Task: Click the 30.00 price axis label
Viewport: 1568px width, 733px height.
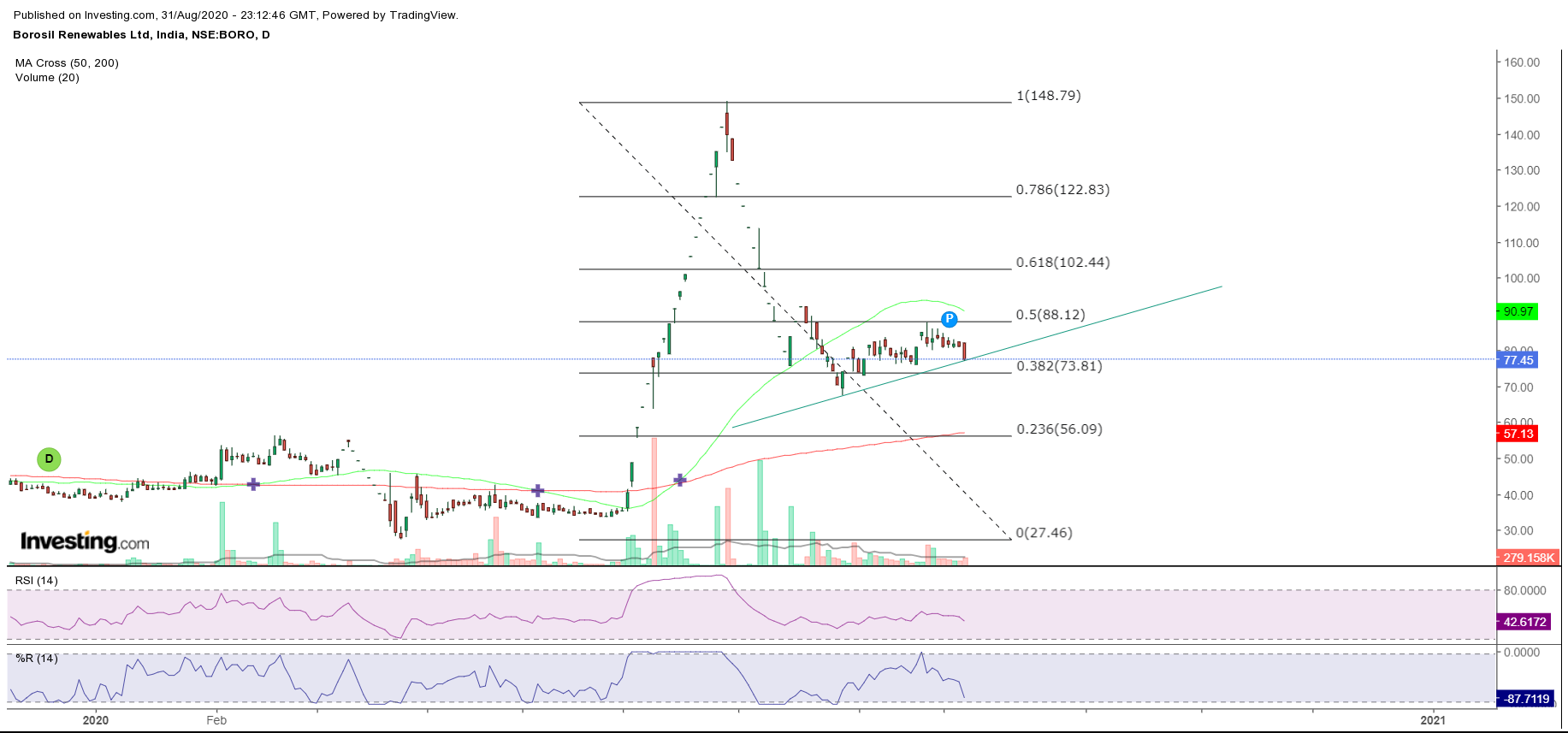Action: (x=1518, y=531)
